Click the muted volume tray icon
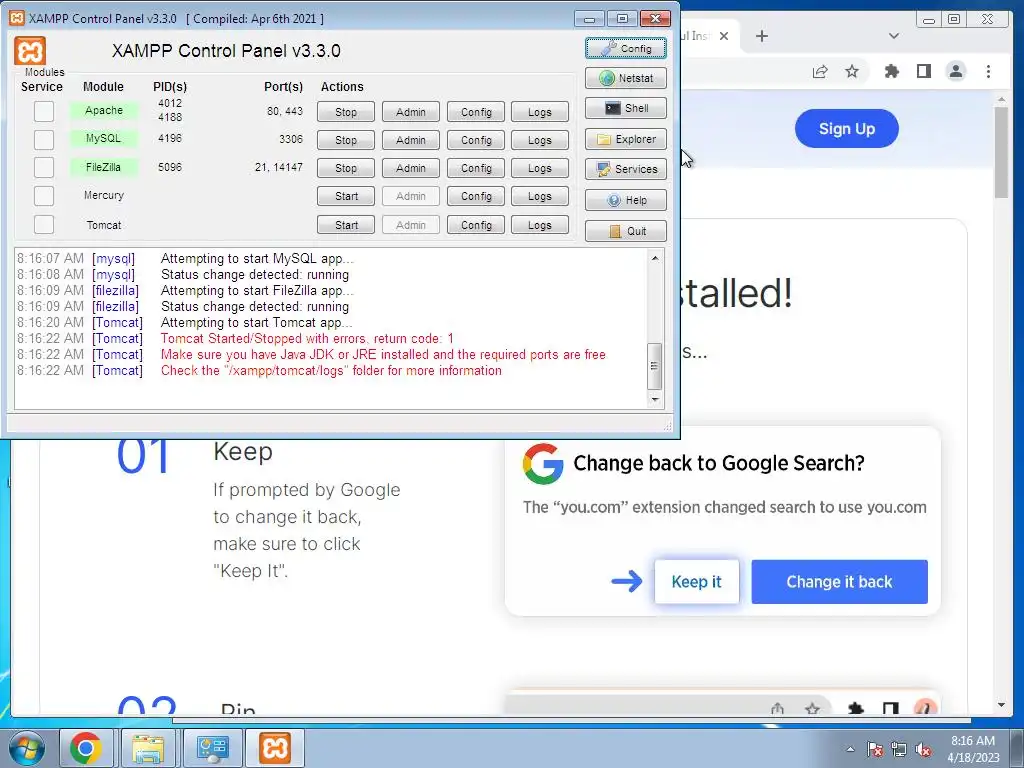Viewport: 1024px width, 768px height. [x=923, y=749]
